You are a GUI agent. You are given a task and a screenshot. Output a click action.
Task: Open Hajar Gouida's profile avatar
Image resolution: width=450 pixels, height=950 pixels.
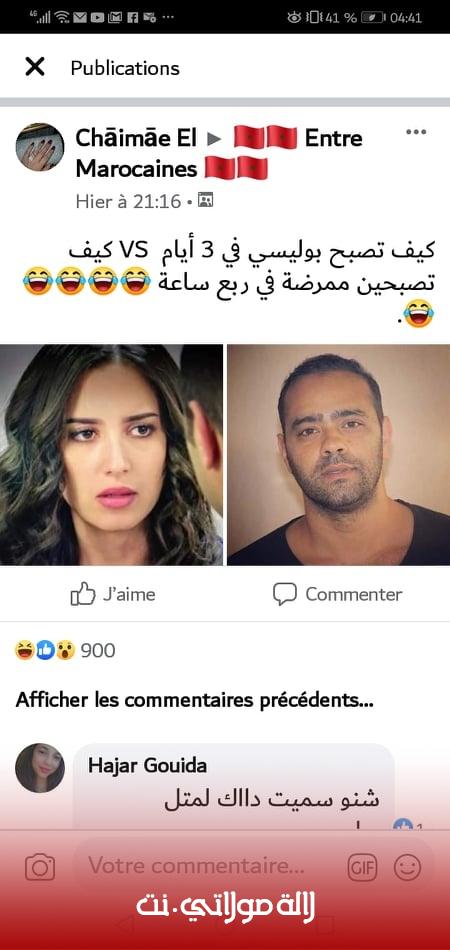(39, 768)
